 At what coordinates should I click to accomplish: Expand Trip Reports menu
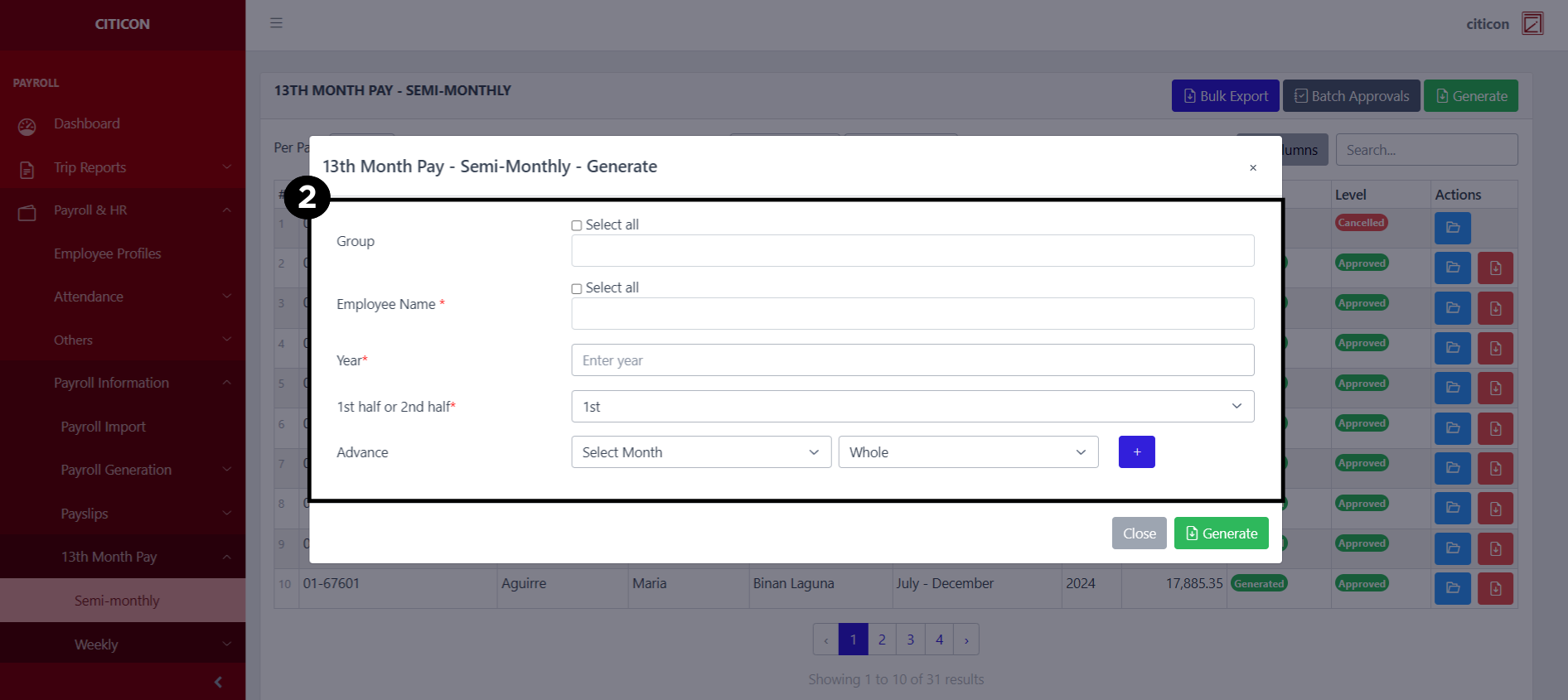tap(123, 167)
